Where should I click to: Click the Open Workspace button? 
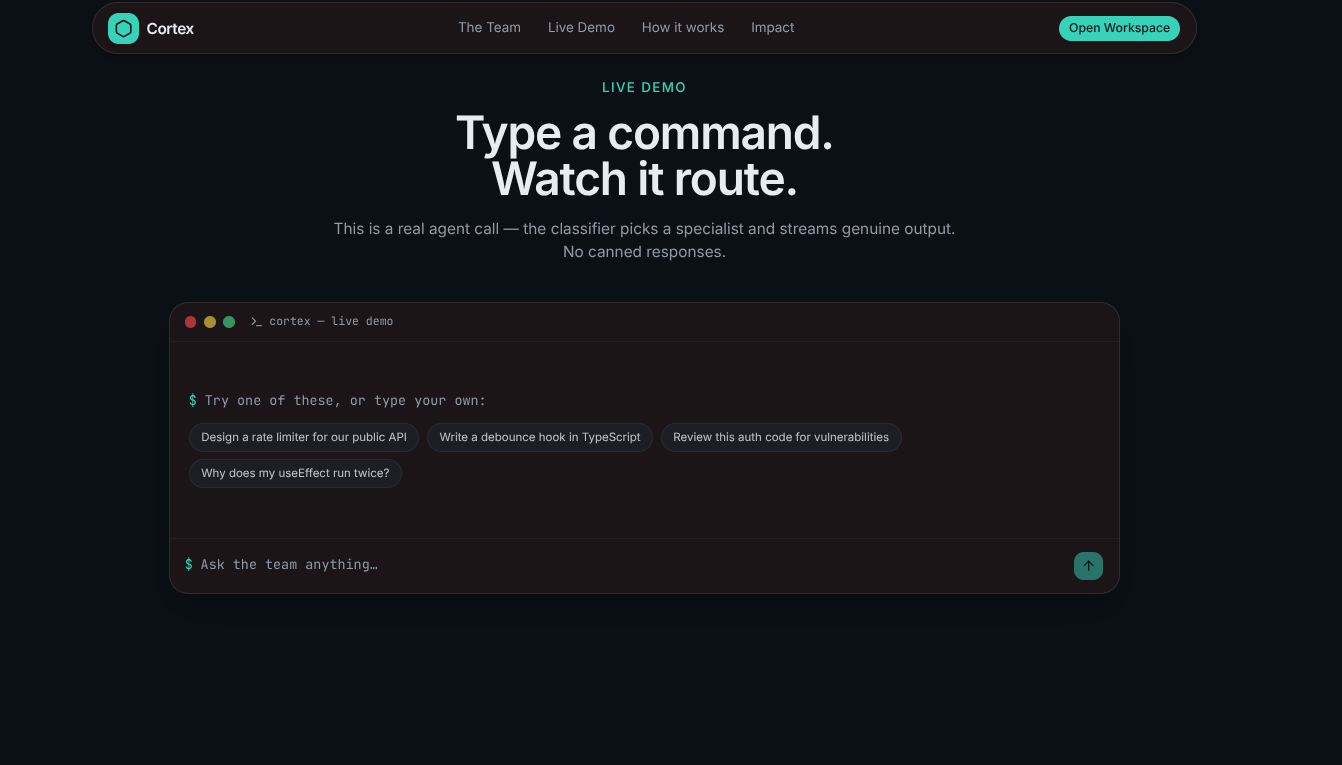point(1119,28)
